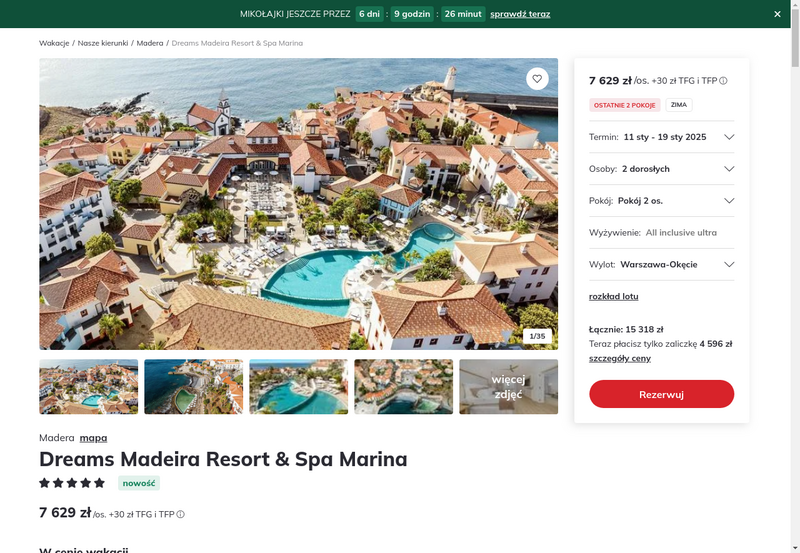
Task: Expand the Pokój room type dropdown
Action: pyautogui.click(x=661, y=200)
